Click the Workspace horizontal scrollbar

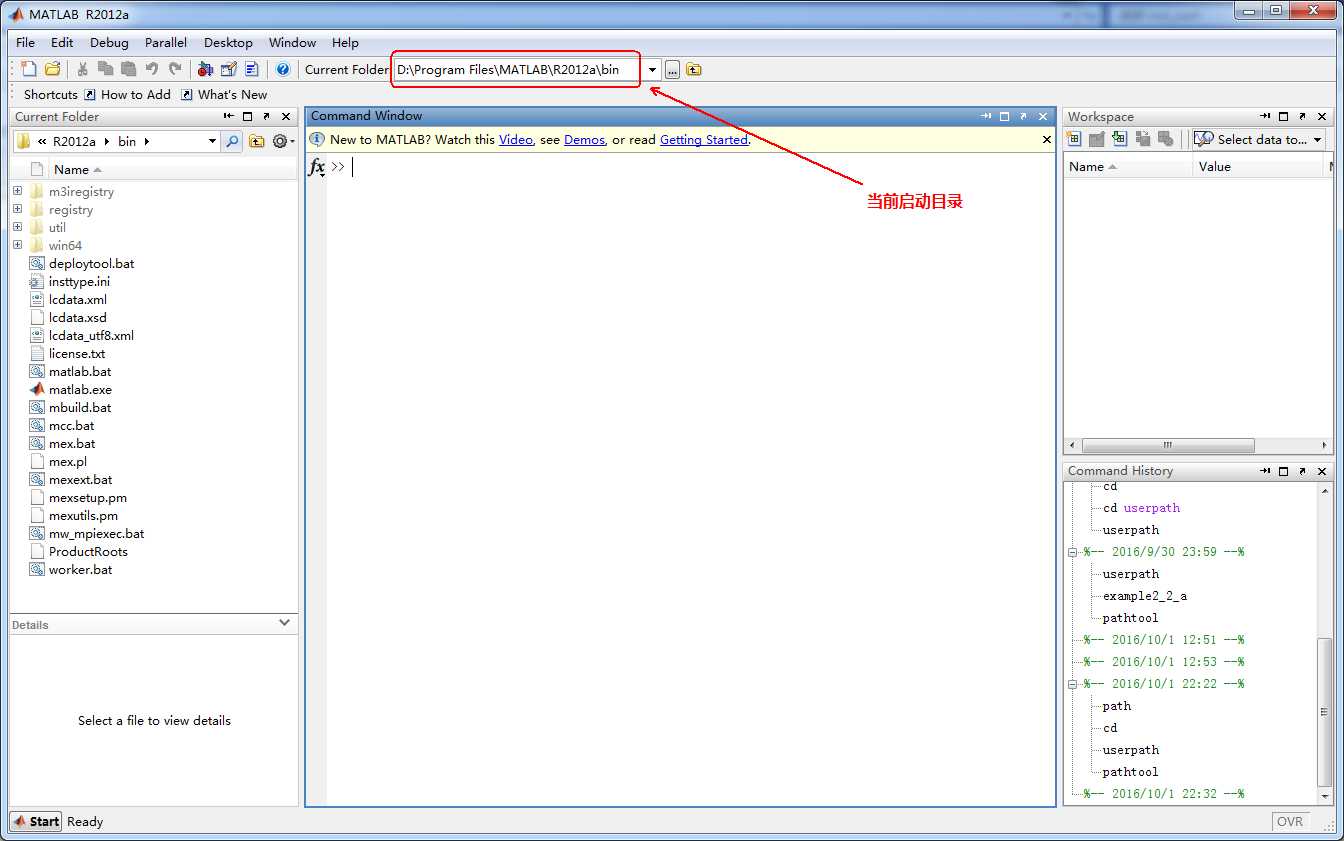pyautogui.click(x=1168, y=445)
